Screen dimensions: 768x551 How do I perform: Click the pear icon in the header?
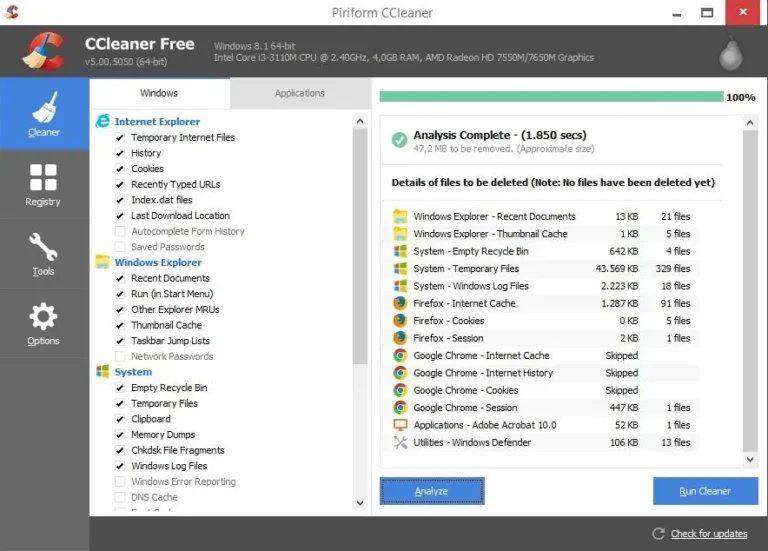[731, 53]
